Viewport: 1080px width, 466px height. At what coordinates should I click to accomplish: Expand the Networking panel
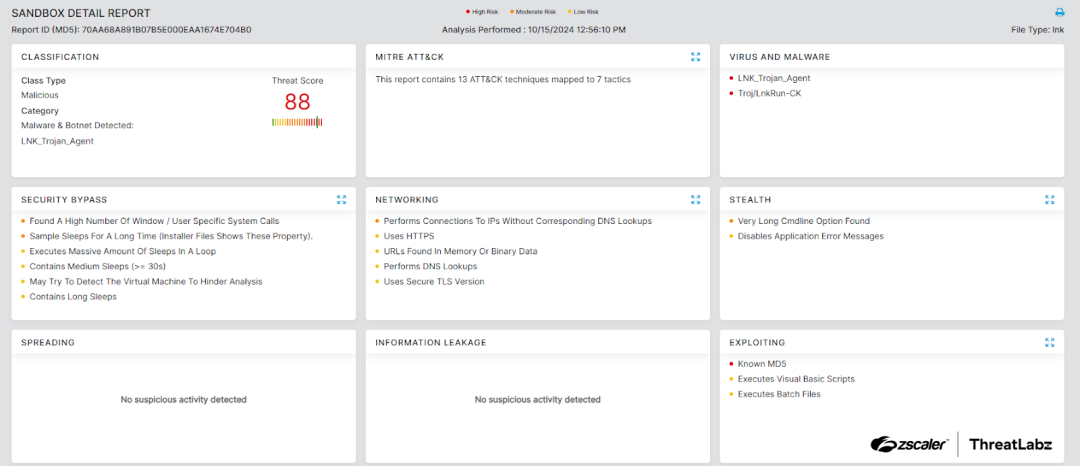[695, 200]
